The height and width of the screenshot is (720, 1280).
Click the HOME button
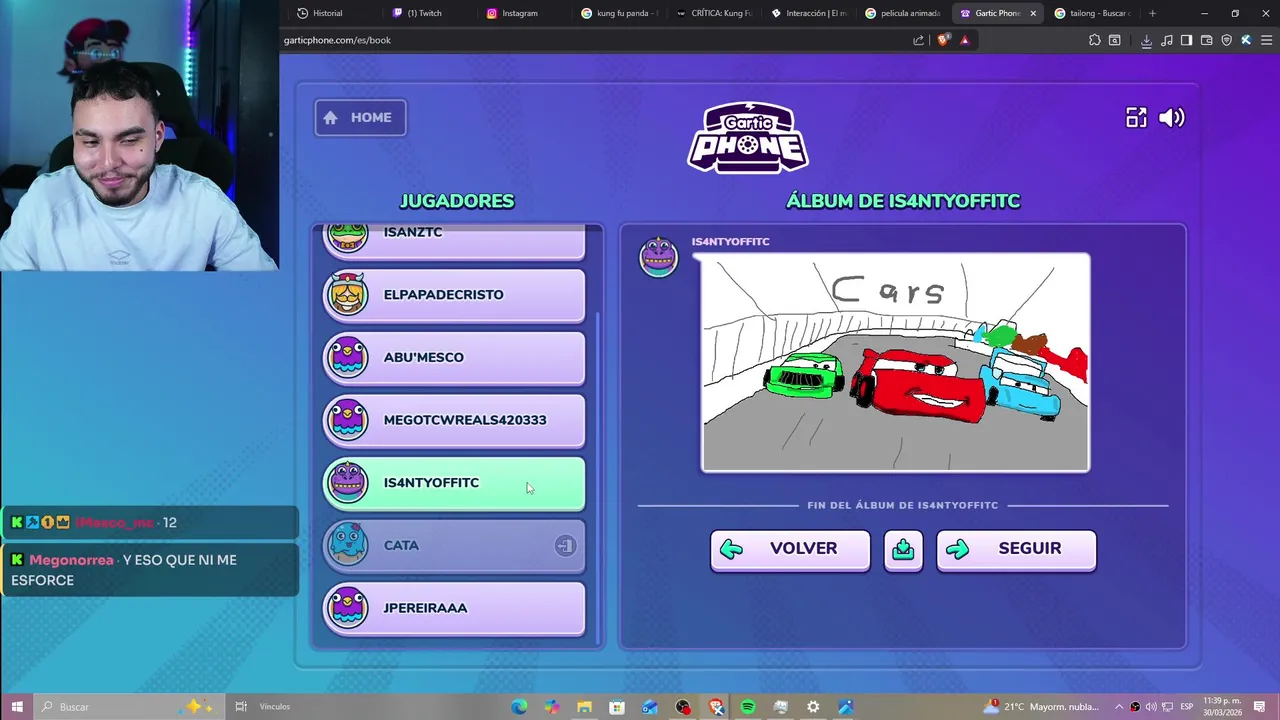tap(360, 118)
